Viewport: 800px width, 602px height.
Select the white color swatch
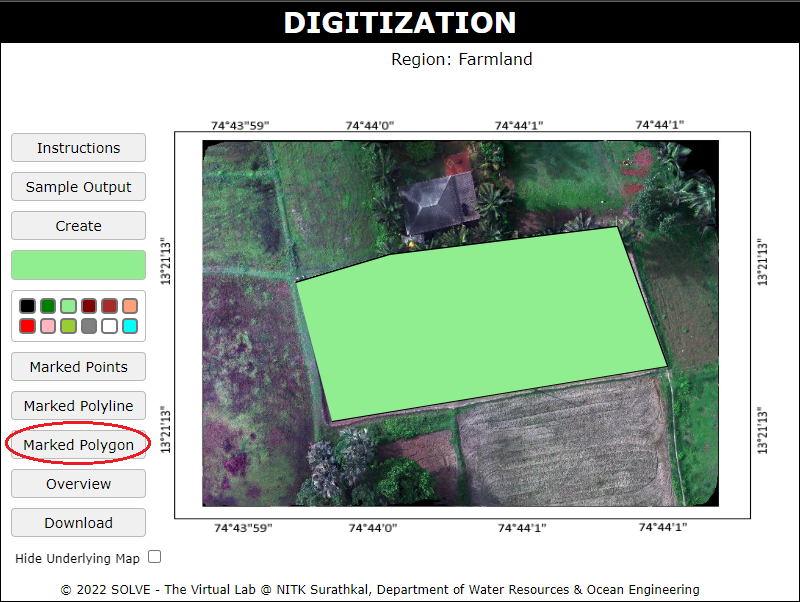pos(109,326)
